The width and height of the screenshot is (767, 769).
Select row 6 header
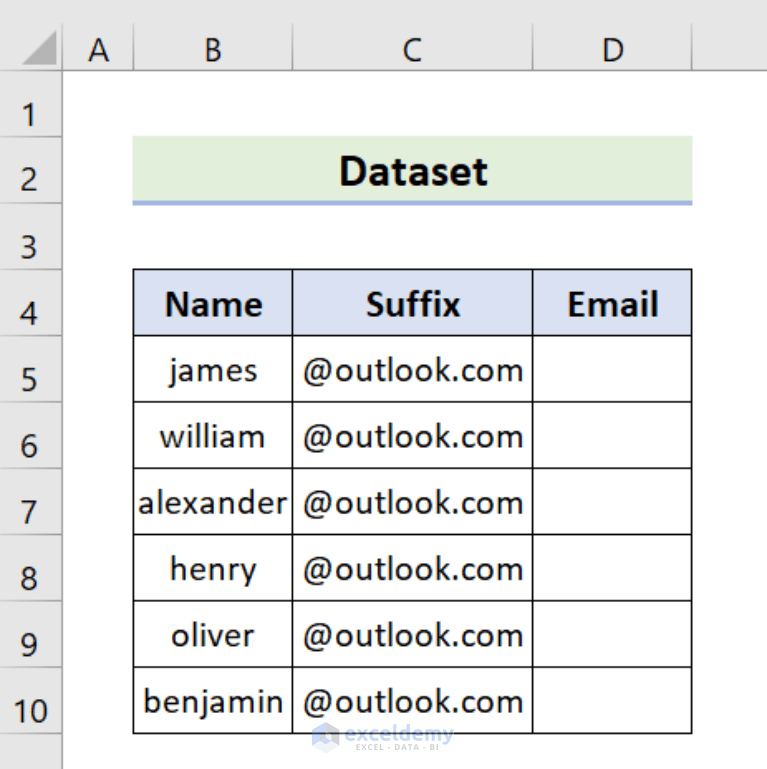[30, 435]
